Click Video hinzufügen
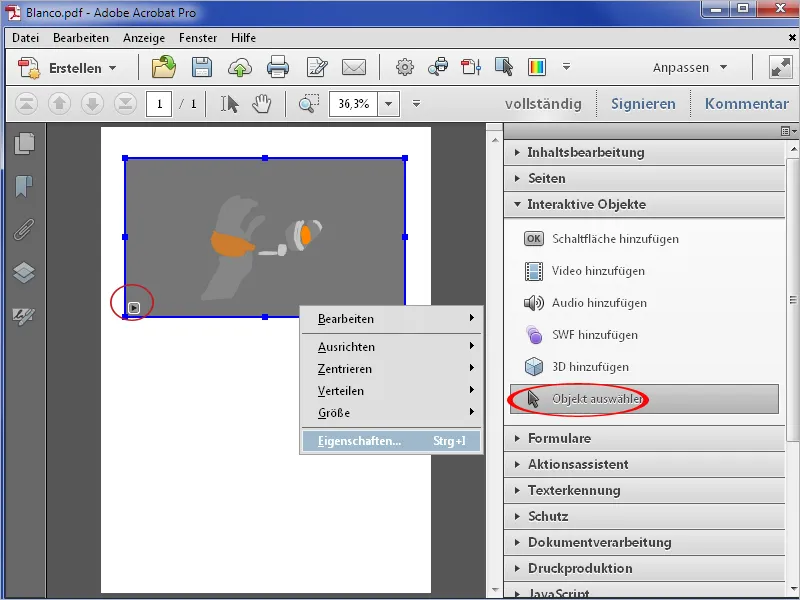This screenshot has width=800, height=600. (585, 271)
